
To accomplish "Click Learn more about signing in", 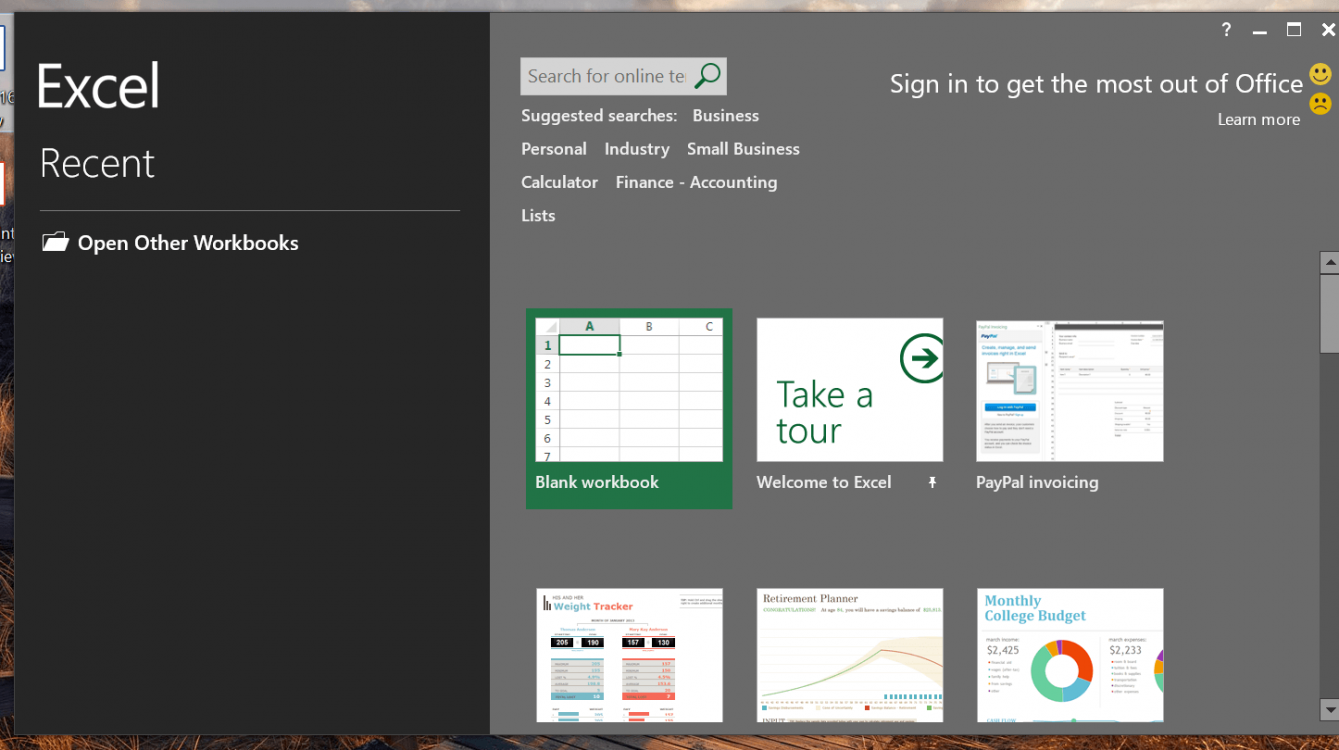I will (1258, 119).
